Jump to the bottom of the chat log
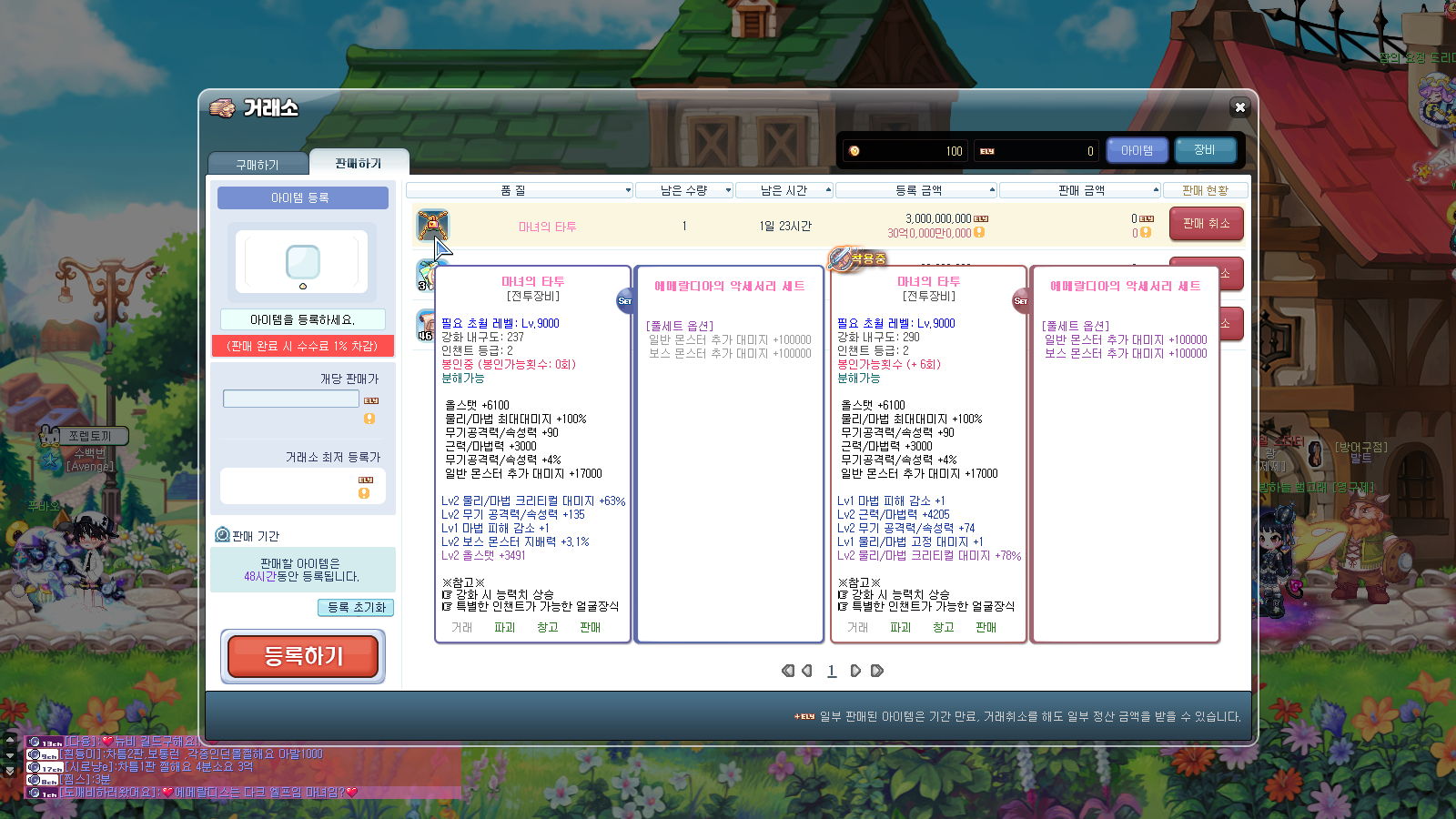 (x=10, y=771)
